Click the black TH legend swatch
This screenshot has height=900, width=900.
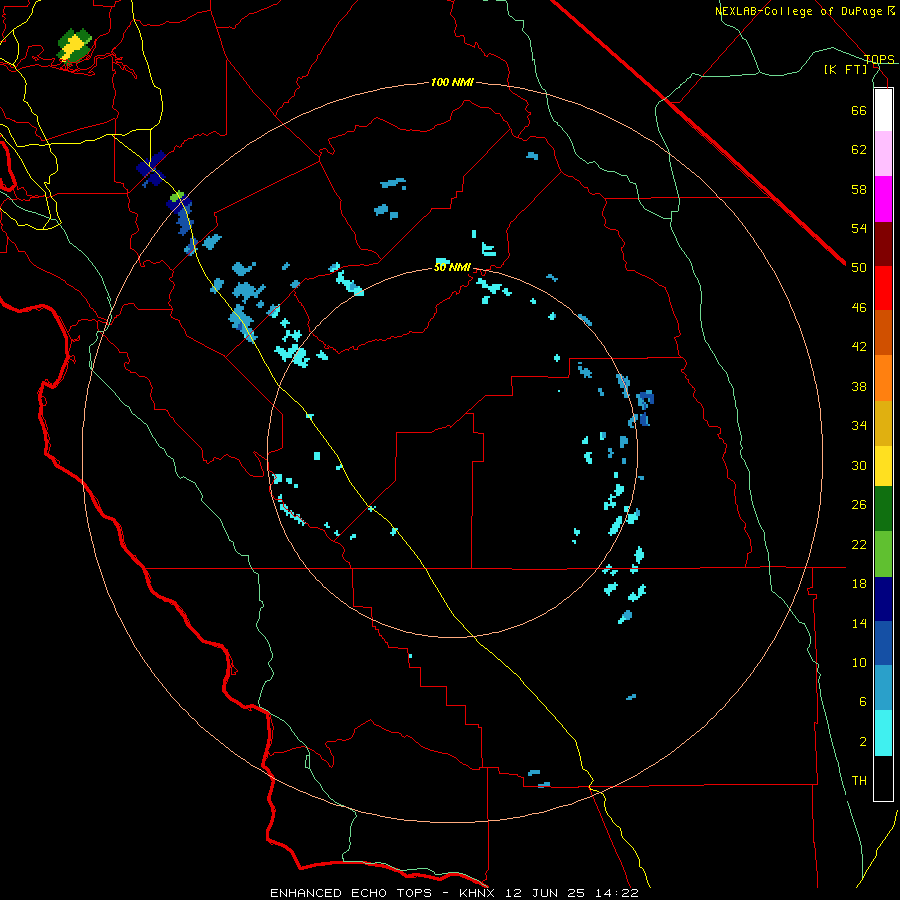(883, 778)
